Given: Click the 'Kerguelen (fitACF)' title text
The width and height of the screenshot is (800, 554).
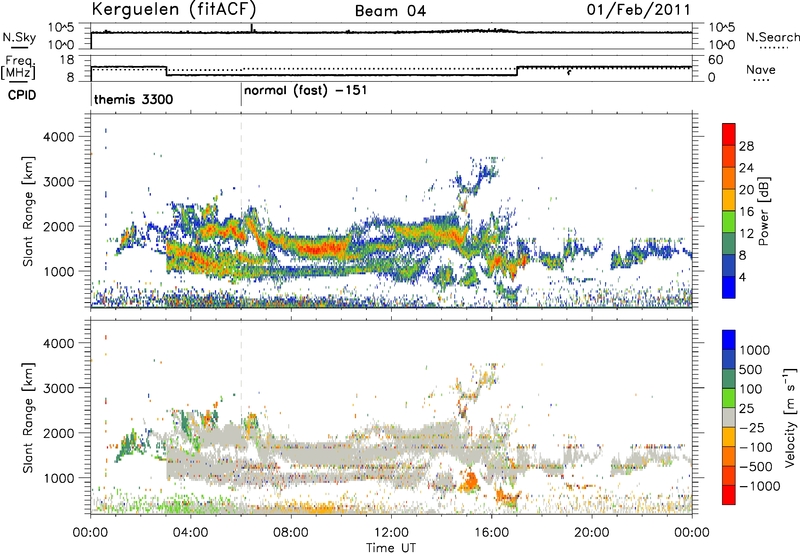Looking at the screenshot, I should (x=174, y=10).
